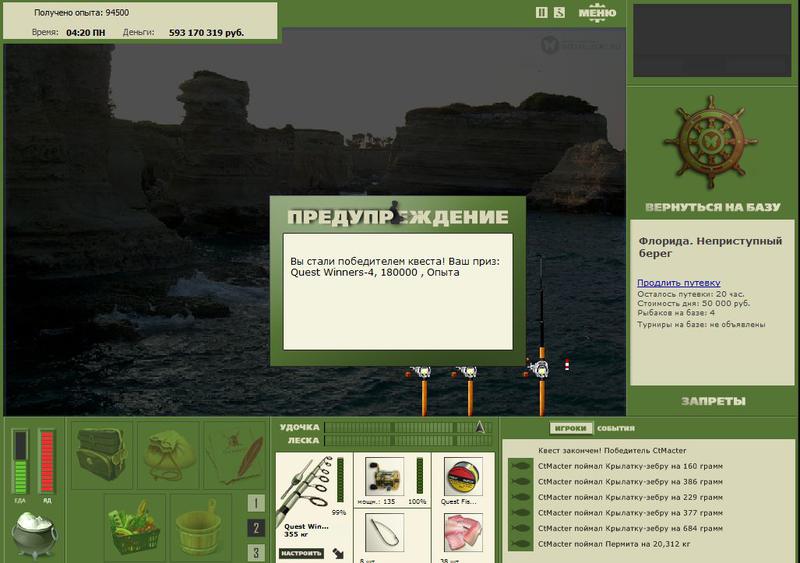
Task: Click the cooking cauldron icon
Action: click(34, 534)
